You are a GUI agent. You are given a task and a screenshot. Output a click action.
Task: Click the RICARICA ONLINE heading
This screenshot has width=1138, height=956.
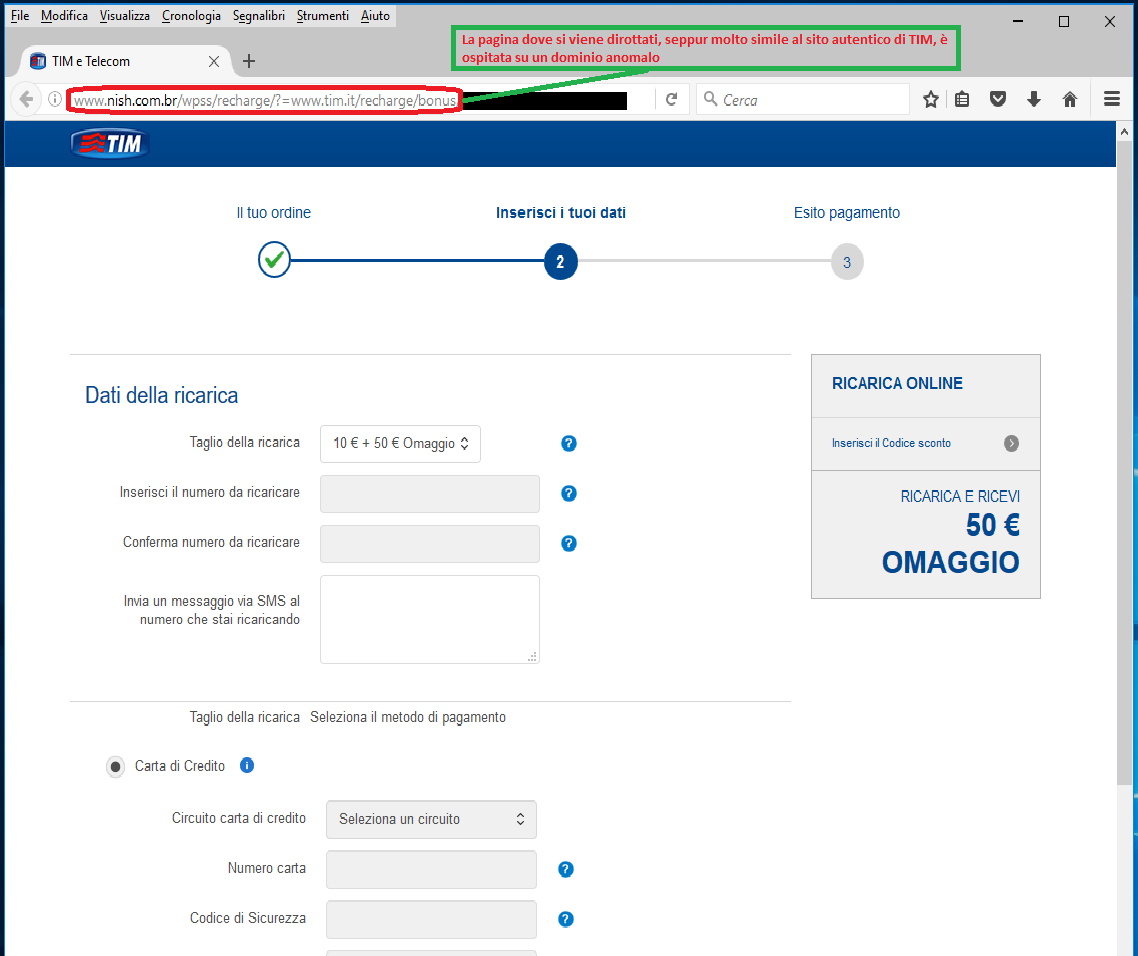(897, 384)
